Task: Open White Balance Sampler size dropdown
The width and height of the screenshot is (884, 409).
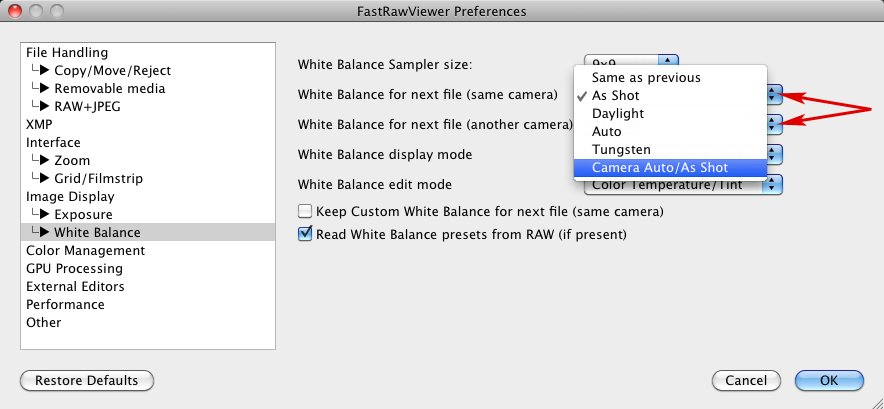Action: 669,62
